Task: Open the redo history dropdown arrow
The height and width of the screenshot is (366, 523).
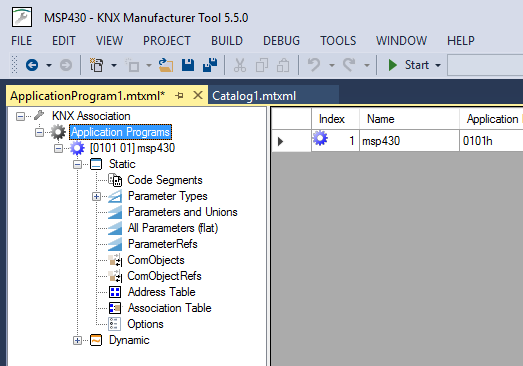Action: 367,65
